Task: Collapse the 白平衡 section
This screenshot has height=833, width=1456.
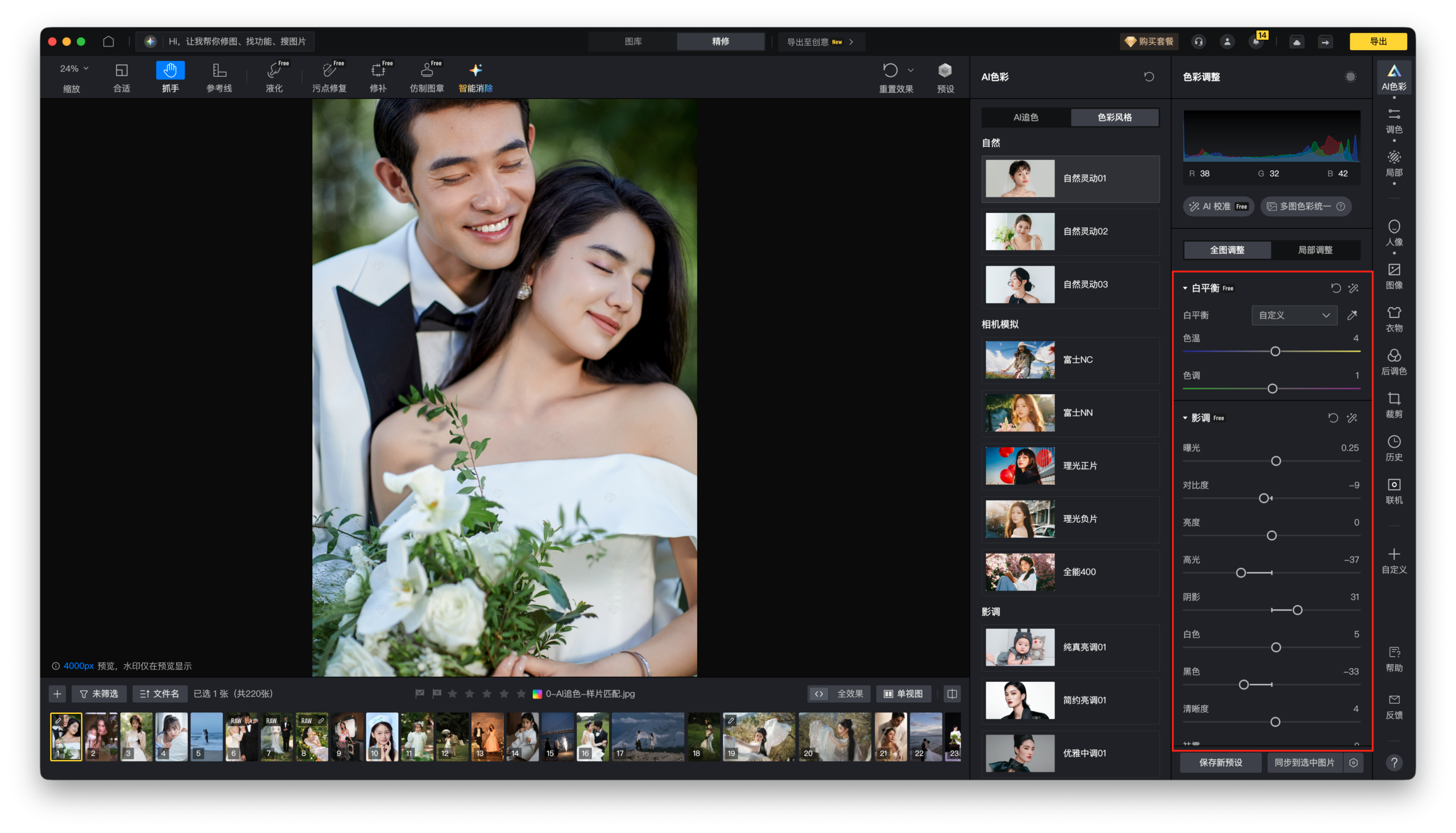Action: (x=1185, y=288)
